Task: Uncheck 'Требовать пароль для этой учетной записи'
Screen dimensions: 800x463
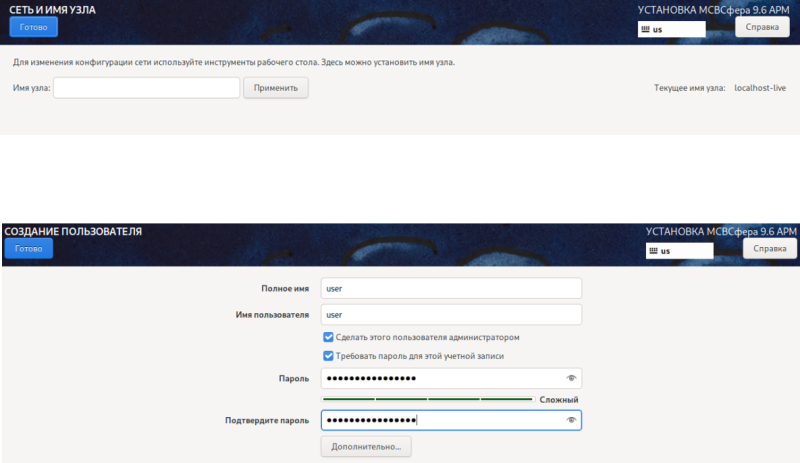Action: (328, 356)
